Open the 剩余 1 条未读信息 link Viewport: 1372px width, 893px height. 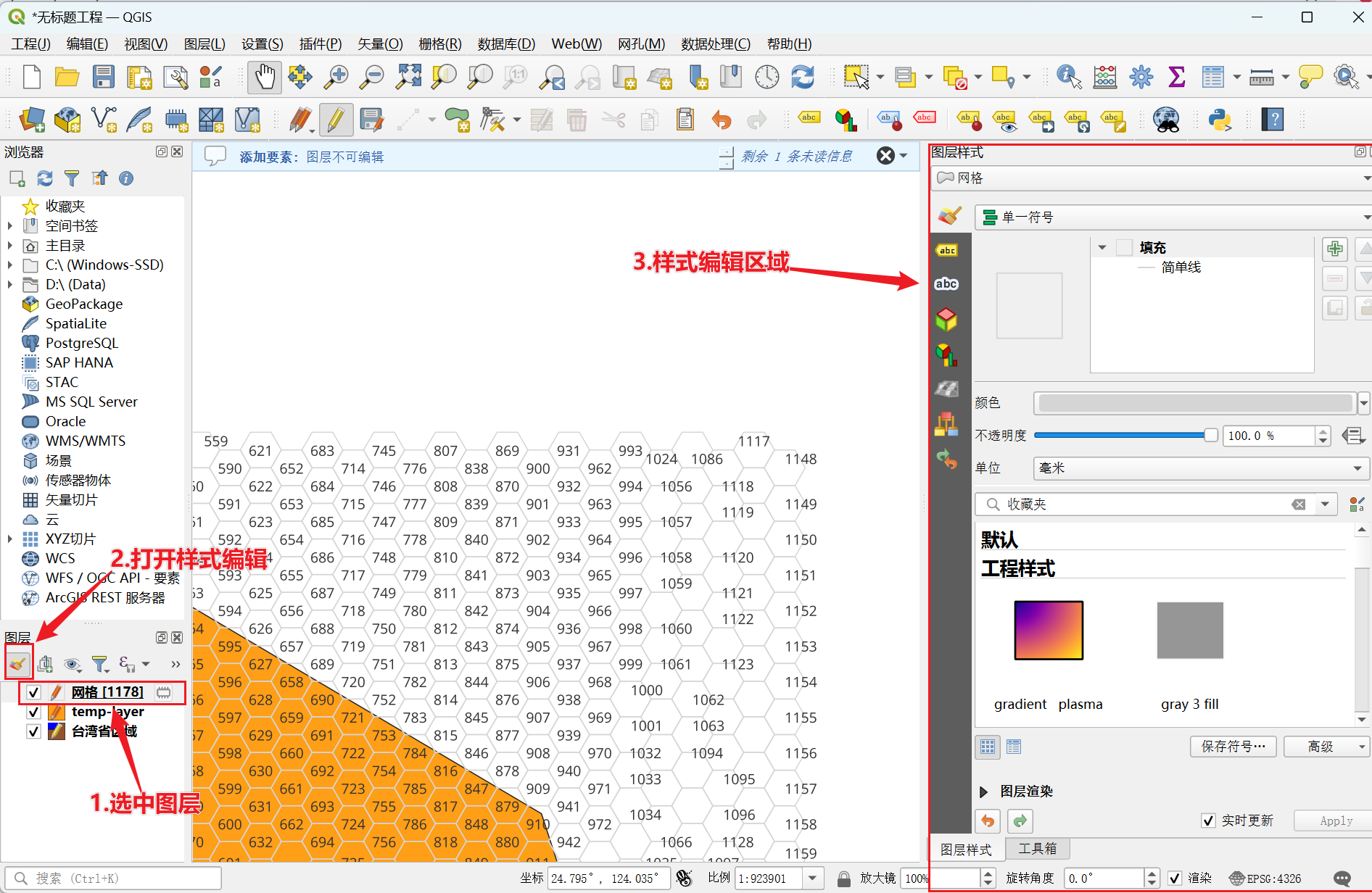pyautogui.click(x=797, y=157)
